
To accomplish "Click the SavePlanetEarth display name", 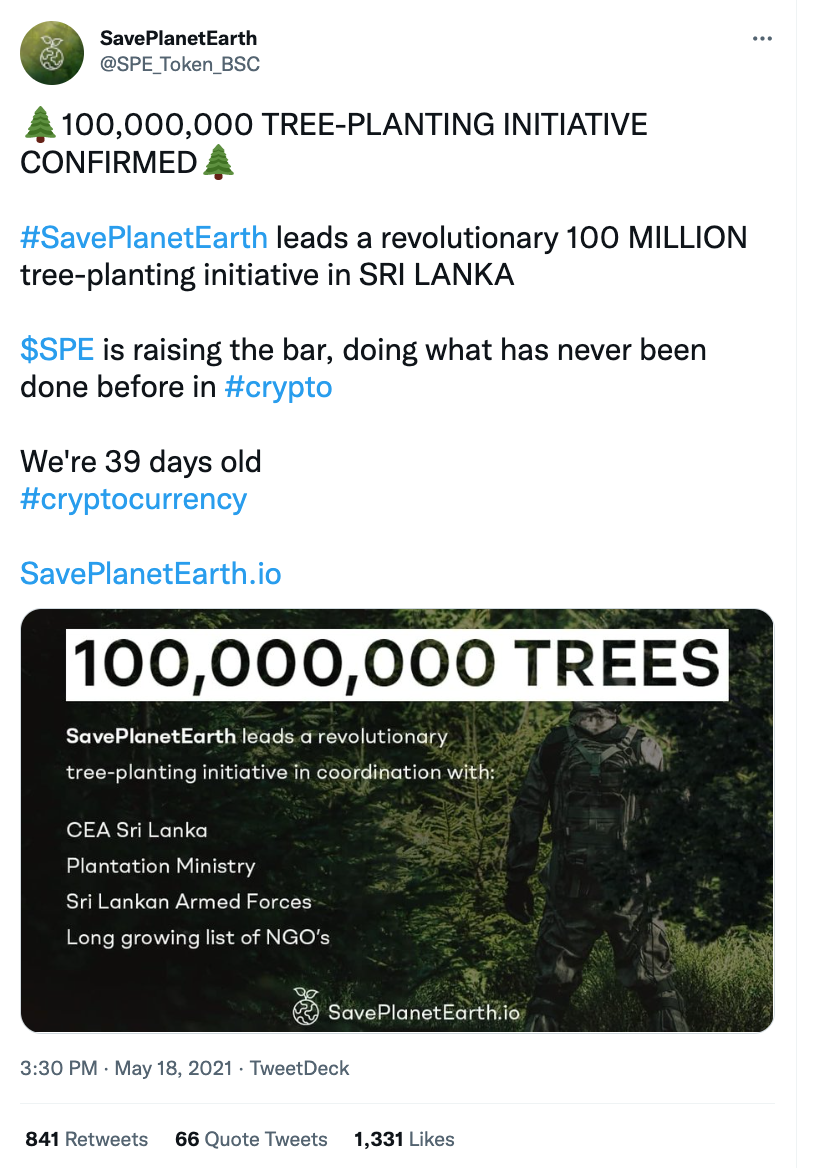I will tap(178, 39).
